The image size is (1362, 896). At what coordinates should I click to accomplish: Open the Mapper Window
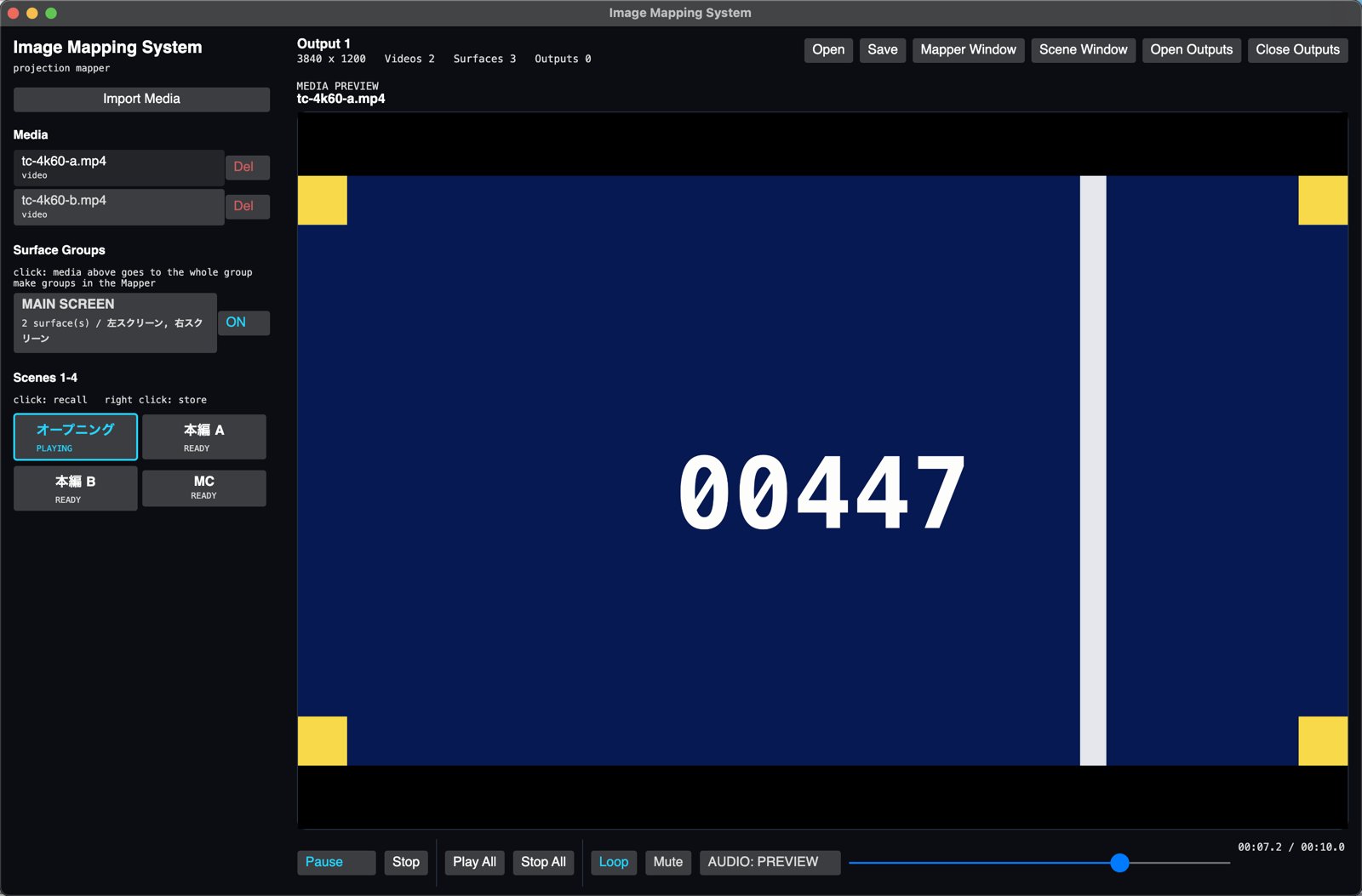(969, 50)
